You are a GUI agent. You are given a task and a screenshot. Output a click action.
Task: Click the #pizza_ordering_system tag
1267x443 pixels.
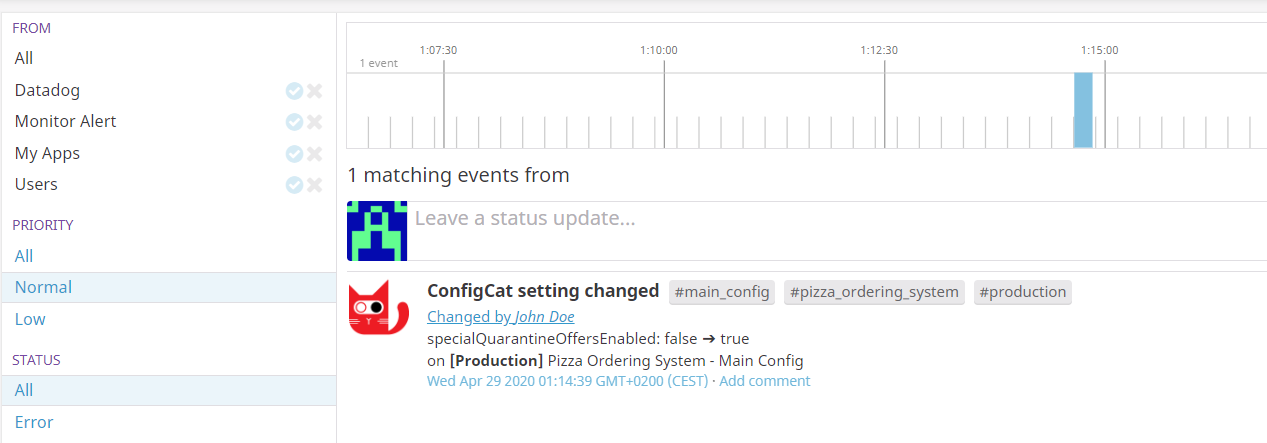coord(874,292)
